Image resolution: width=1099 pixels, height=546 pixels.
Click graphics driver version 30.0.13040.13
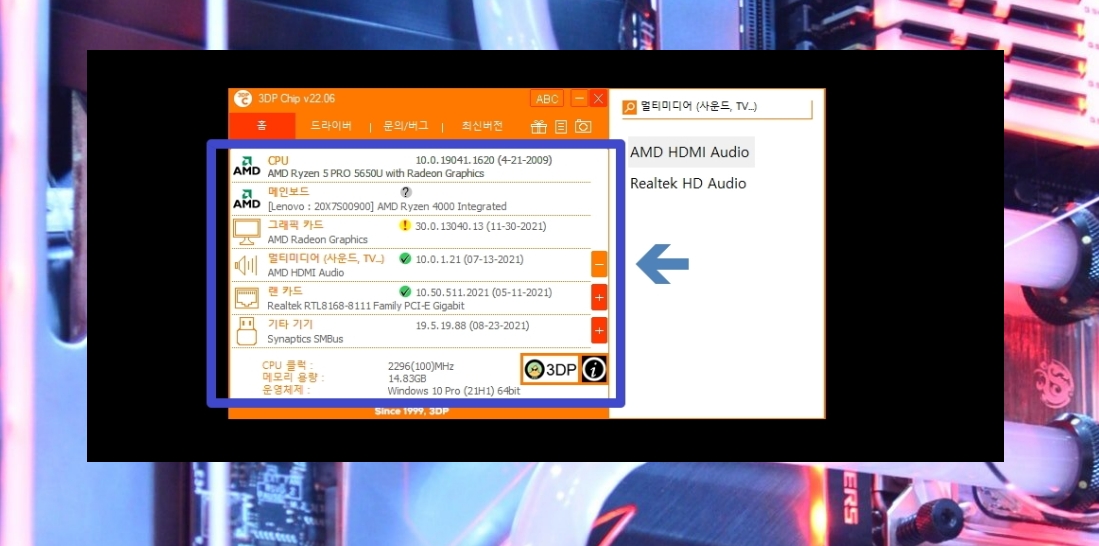pos(481,226)
